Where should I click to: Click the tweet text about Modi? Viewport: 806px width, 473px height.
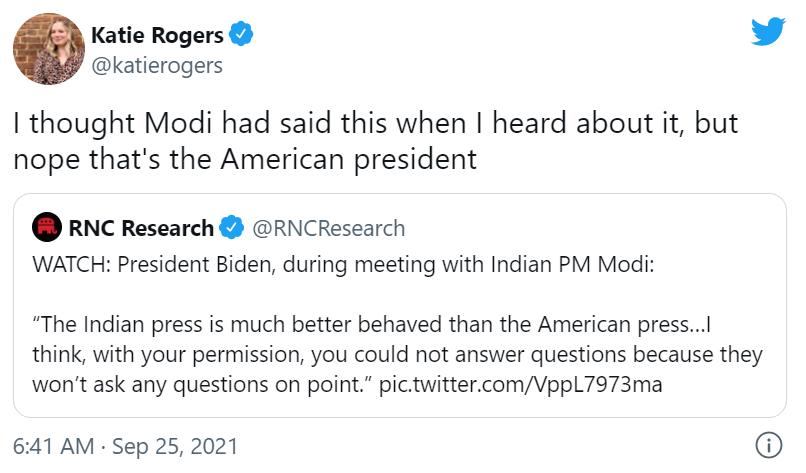[376, 140]
